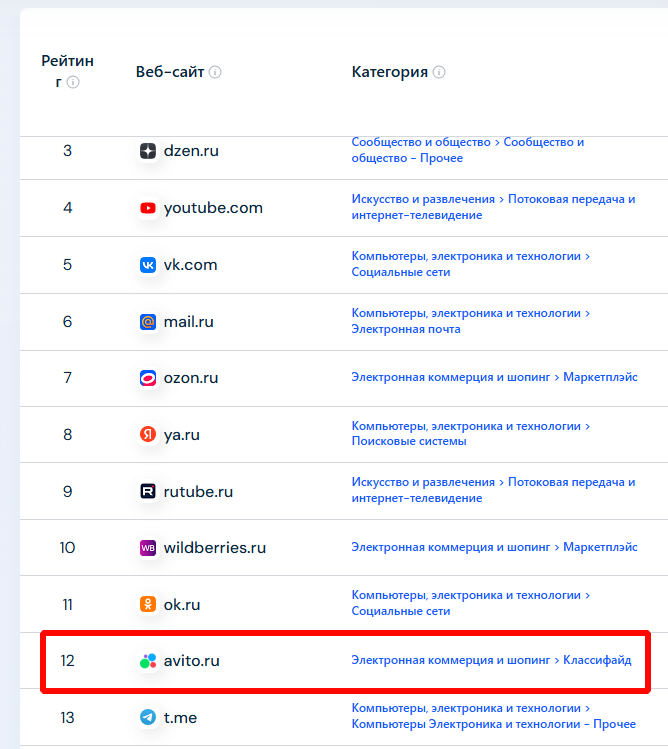
Task: Click the avito.ru colored dots icon
Action: (x=148, y=661)
